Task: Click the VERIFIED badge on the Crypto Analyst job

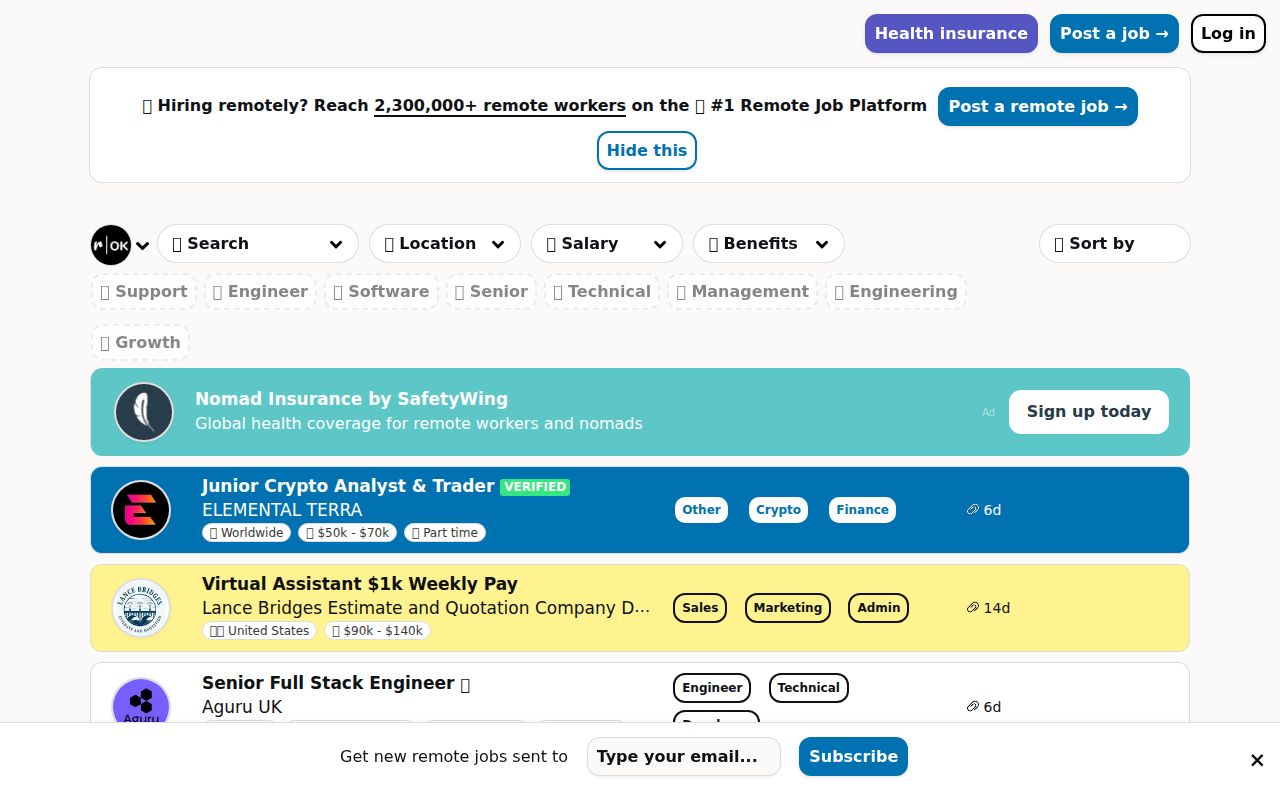Action: (x=535, y=486)
